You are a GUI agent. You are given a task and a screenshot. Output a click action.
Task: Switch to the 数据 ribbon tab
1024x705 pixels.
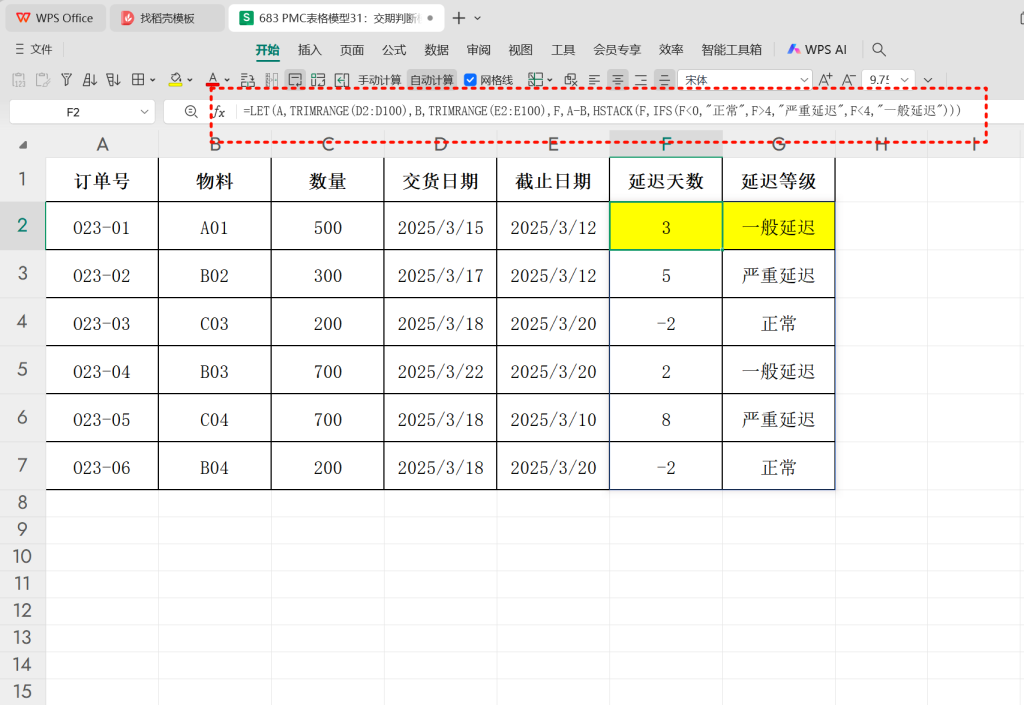[436, 50]
